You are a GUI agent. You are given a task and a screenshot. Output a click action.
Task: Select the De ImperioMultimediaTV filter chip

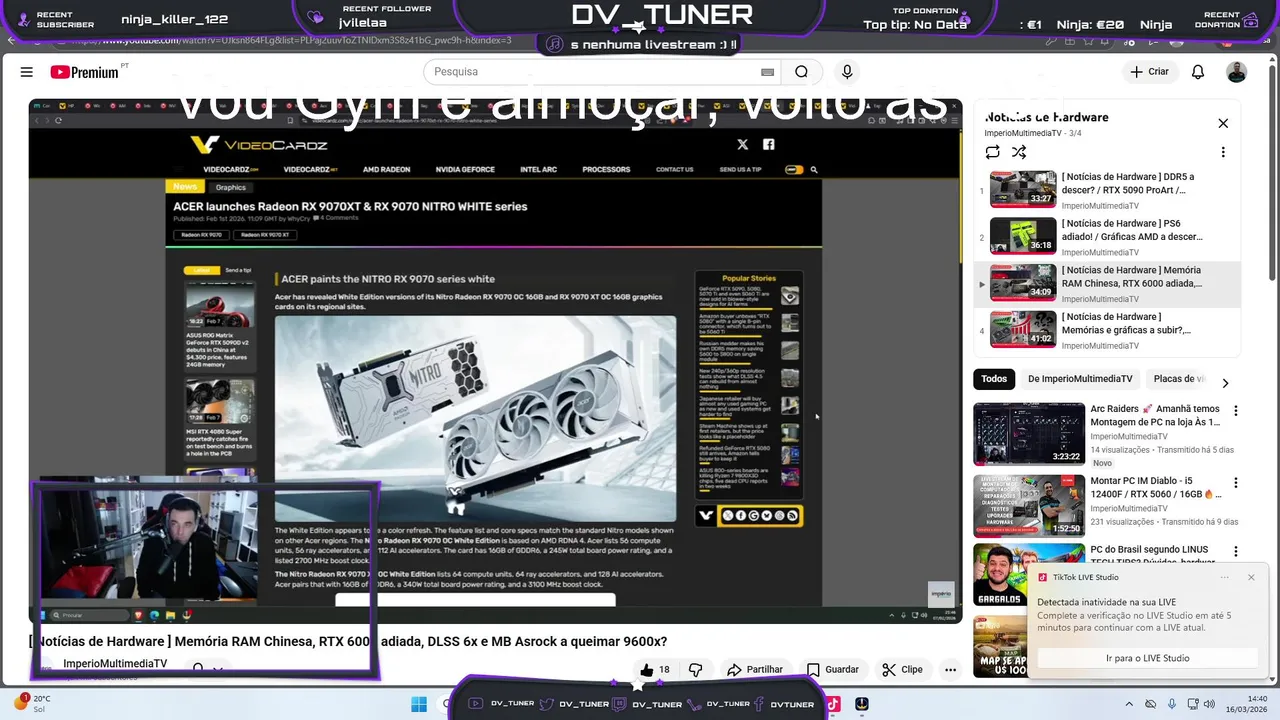[x=1080, y=379]
